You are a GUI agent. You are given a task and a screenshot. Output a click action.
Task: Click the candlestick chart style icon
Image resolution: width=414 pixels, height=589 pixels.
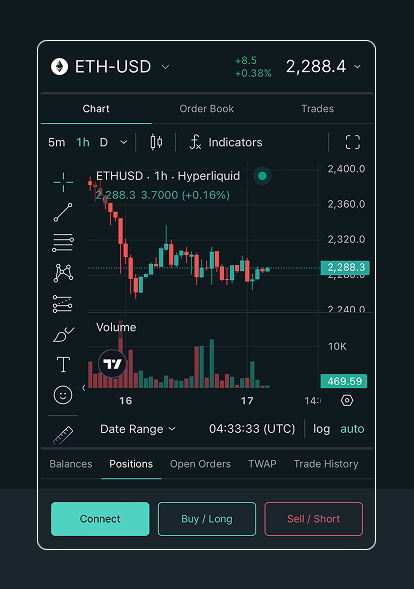(x=156, y=142)
